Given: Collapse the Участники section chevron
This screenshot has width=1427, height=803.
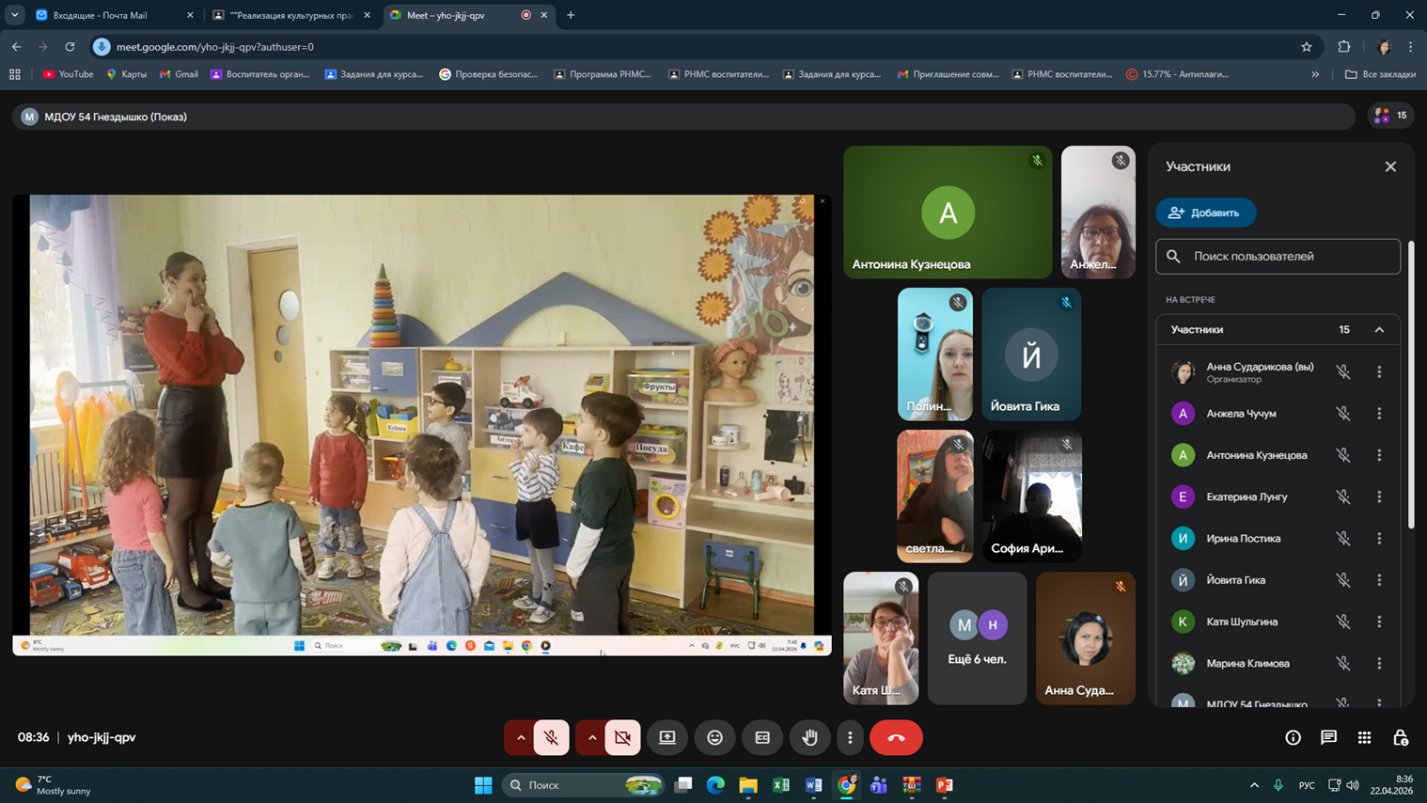Looking at the screenshot, I should click(1379, 330).
